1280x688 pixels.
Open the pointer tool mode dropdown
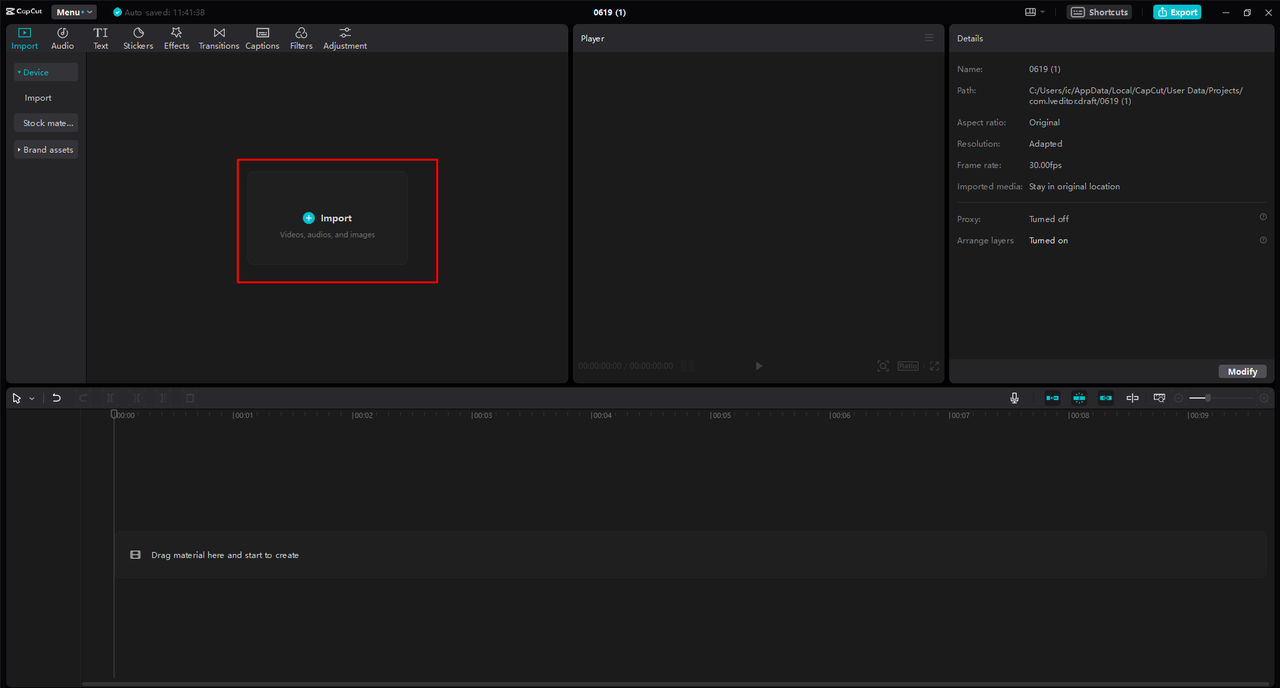32,398
